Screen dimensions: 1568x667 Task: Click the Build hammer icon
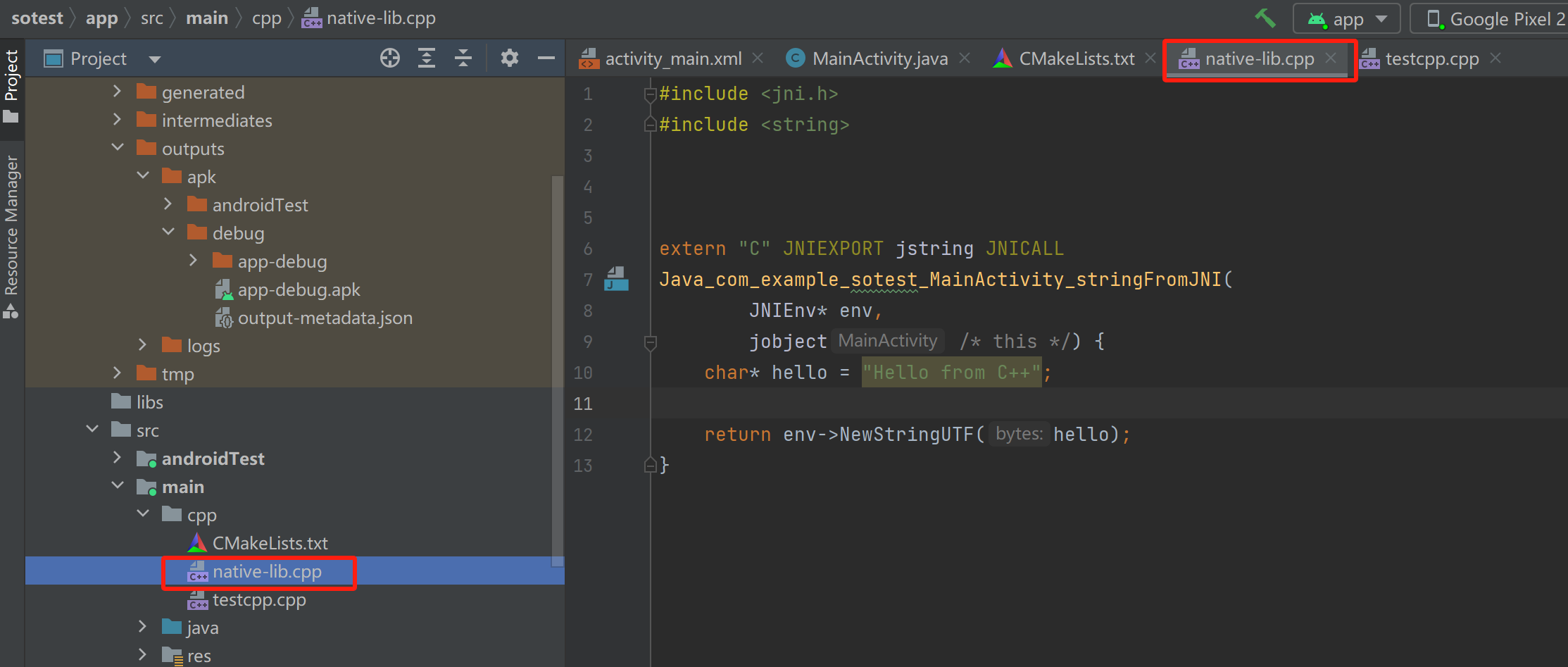[1265, 18]
